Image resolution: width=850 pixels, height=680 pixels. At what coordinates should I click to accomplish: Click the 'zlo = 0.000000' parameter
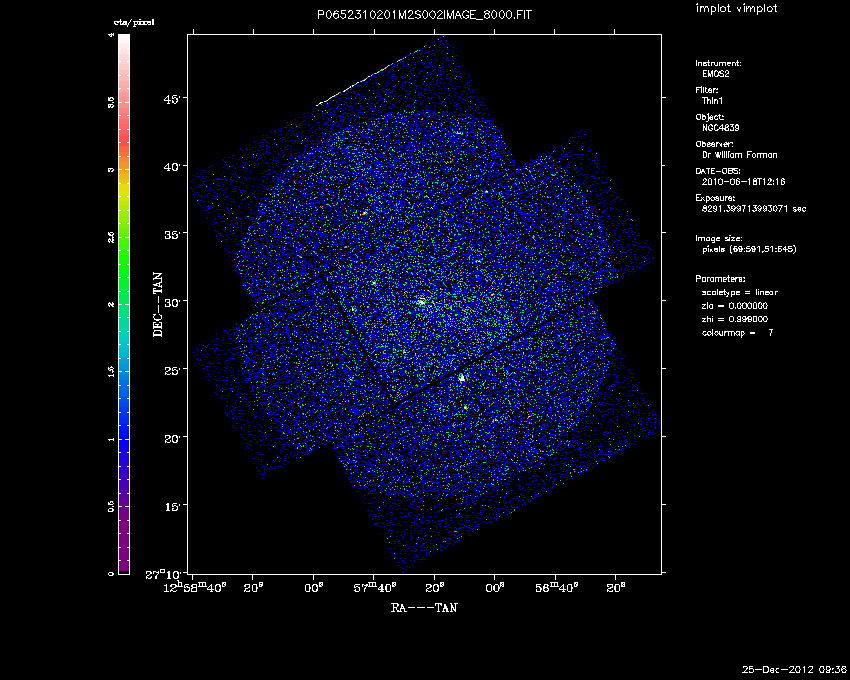[x=735, y=306]
